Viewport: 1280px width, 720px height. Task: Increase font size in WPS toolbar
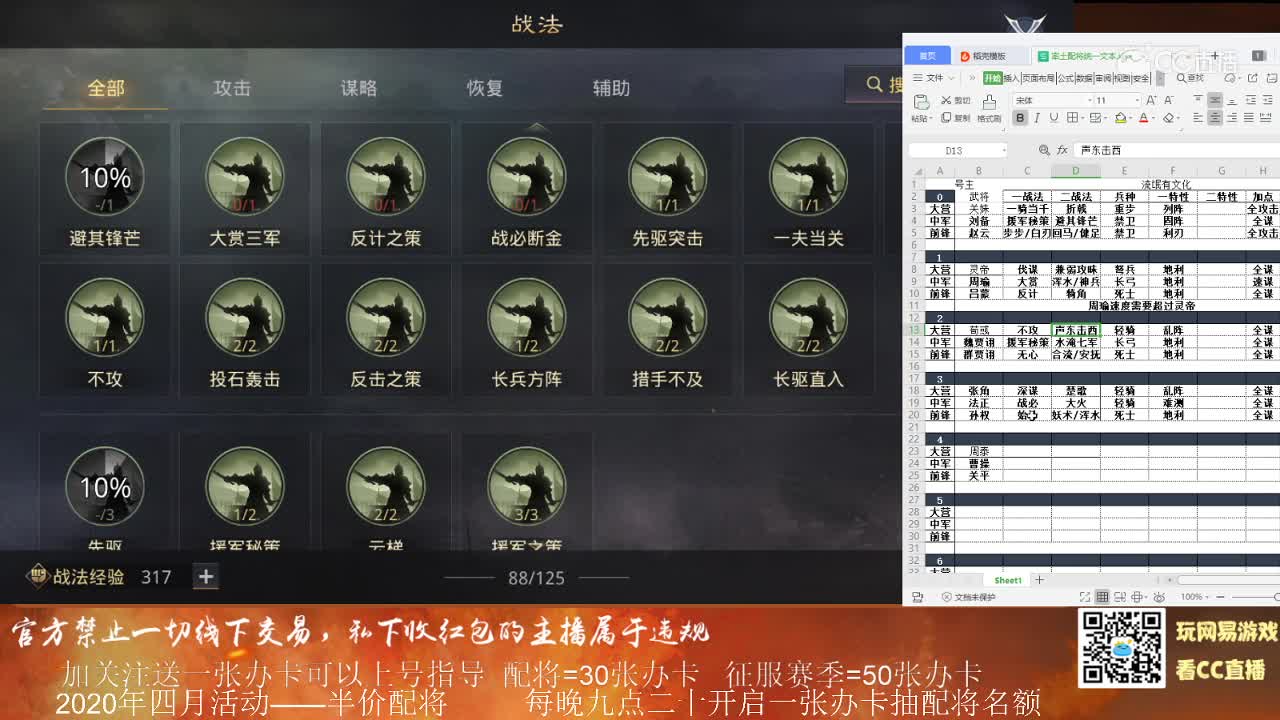click(1152, 100)
